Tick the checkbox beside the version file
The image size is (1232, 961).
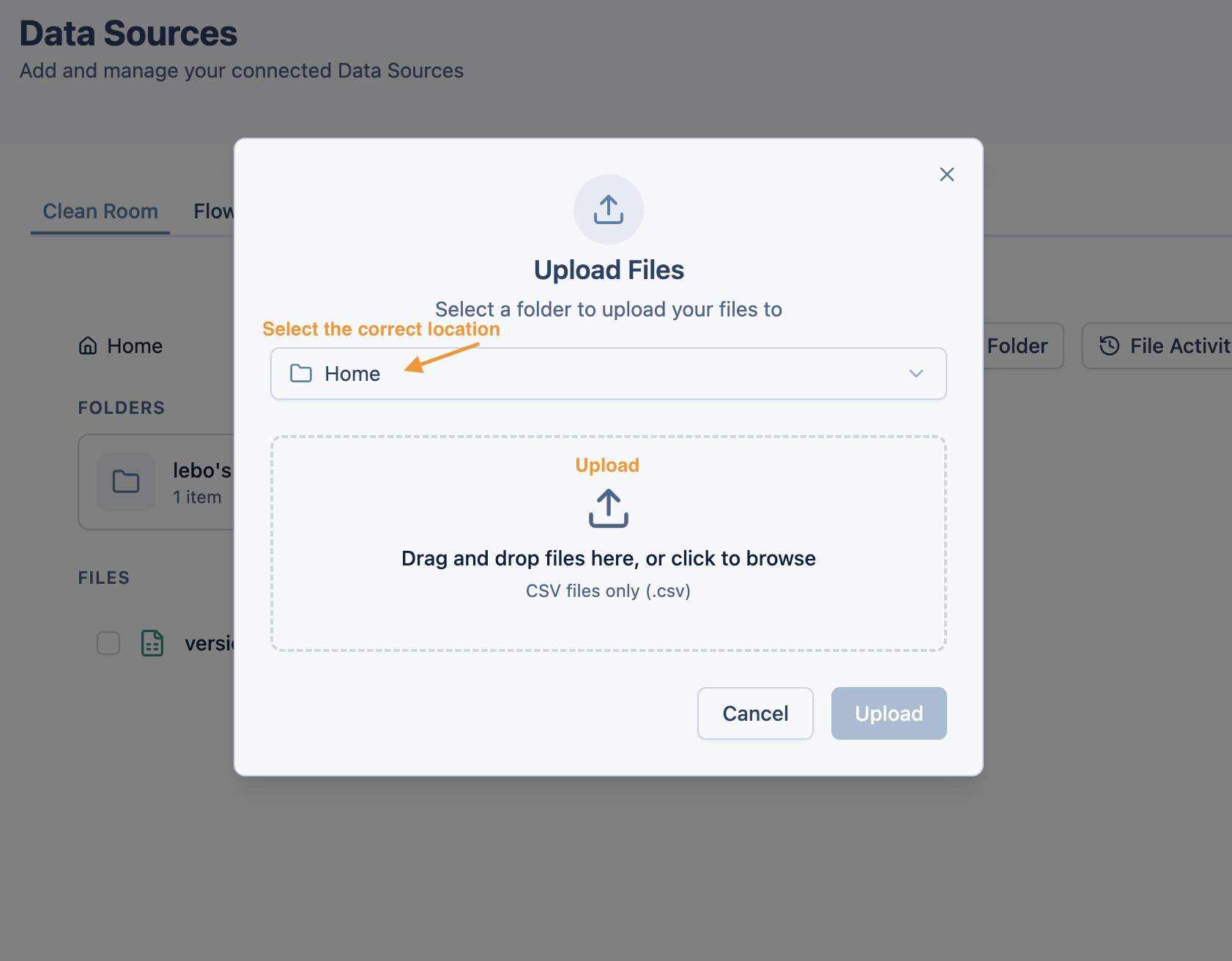click(x=108, y=643)
